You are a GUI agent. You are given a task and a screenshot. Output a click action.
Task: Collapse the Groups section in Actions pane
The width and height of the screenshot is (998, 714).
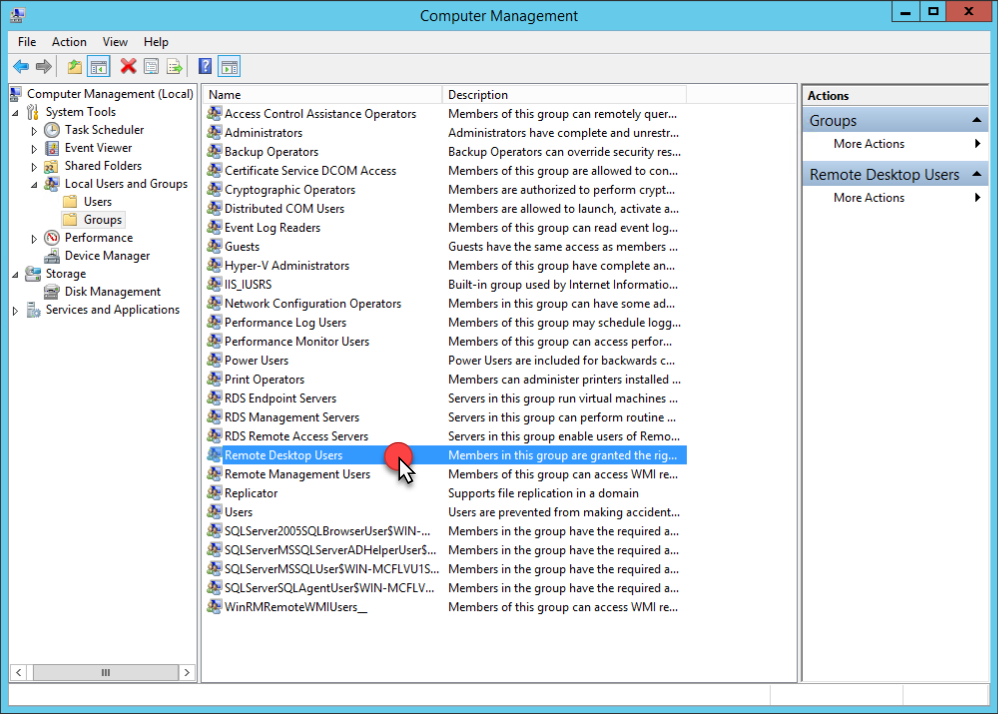[977, 121]
